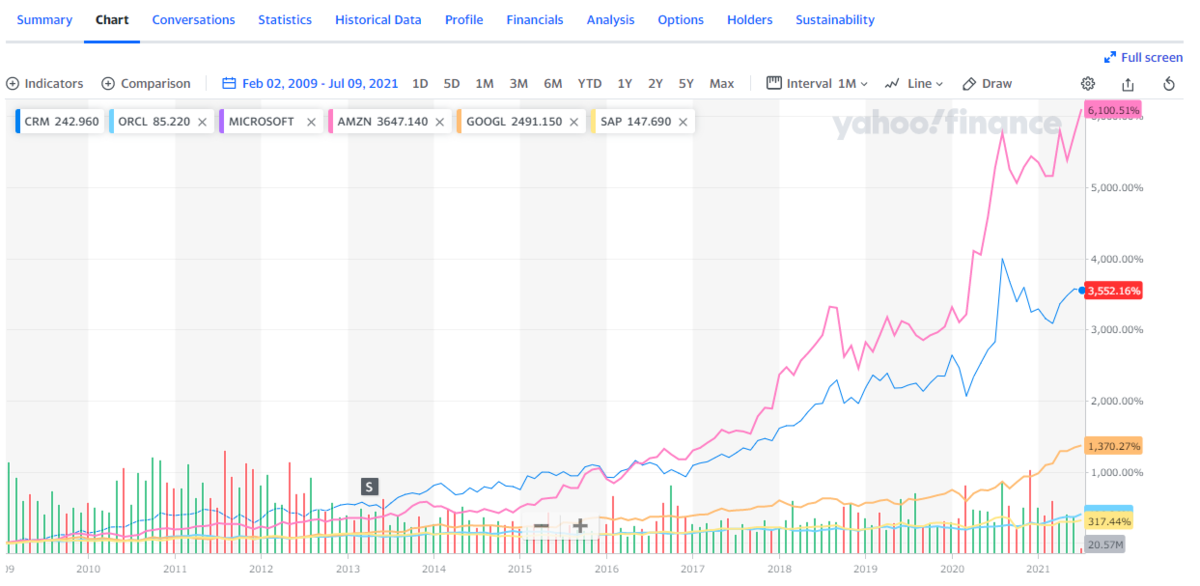Open the Indicators panel
1200x586 pixels.
[45, 84]
